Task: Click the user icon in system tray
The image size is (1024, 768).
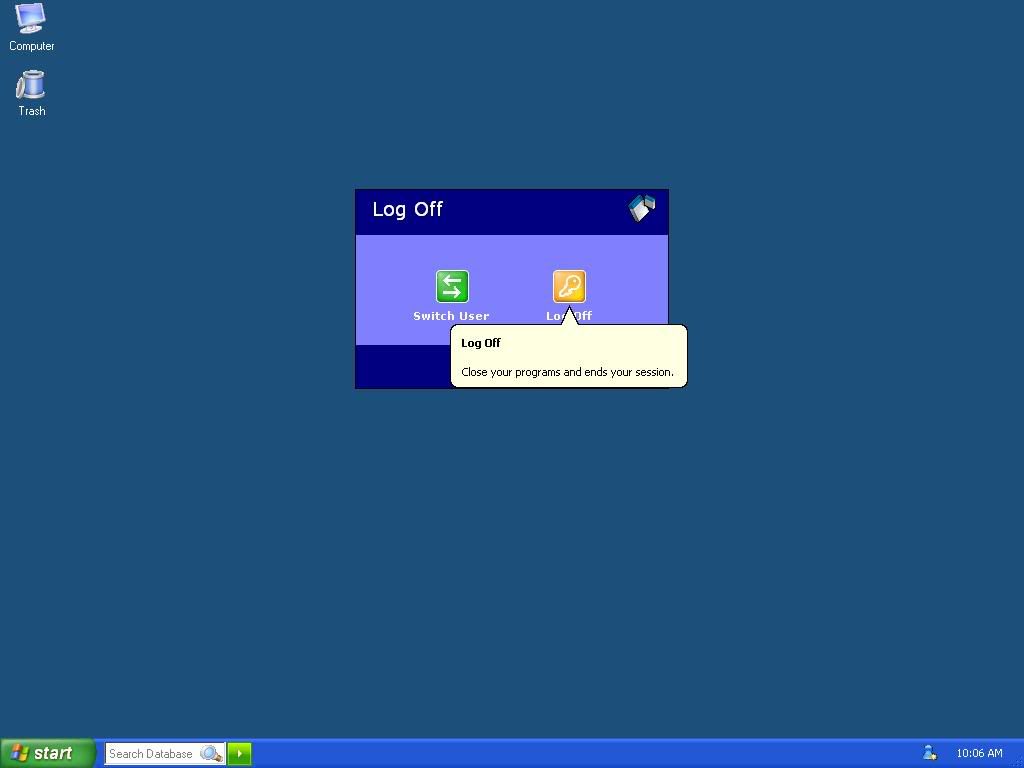Action: [x=930, y=753]
